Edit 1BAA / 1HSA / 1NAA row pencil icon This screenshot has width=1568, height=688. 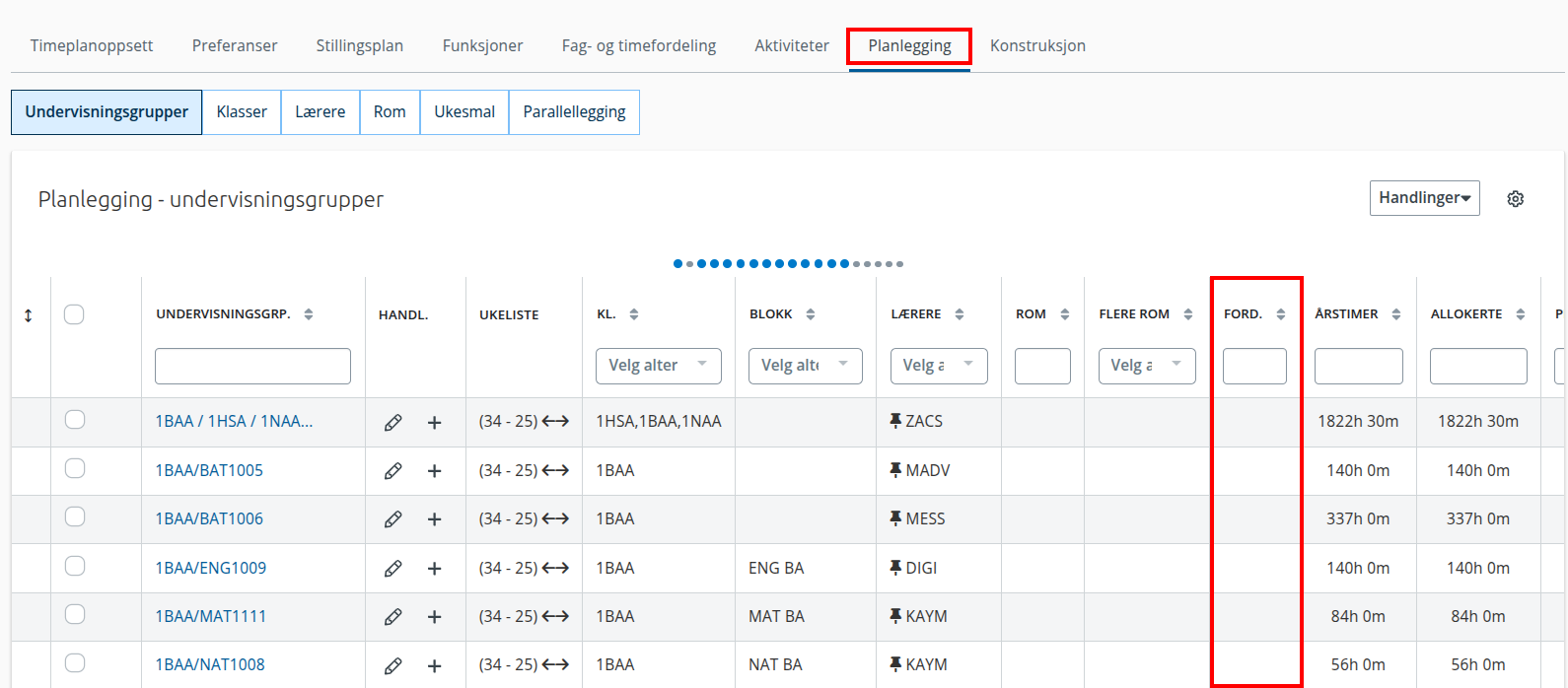tap(392, 423)
